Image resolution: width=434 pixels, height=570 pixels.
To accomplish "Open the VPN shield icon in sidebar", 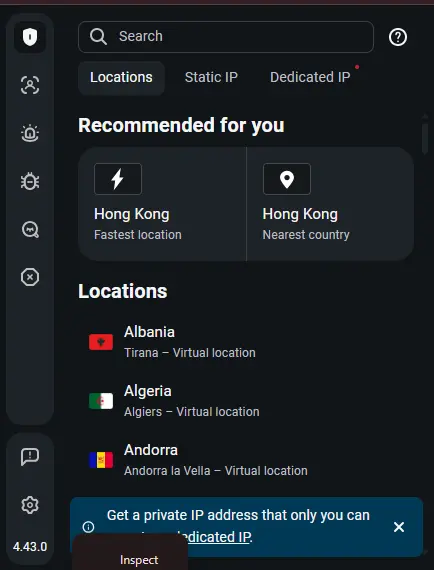I will tap(30, 37).
